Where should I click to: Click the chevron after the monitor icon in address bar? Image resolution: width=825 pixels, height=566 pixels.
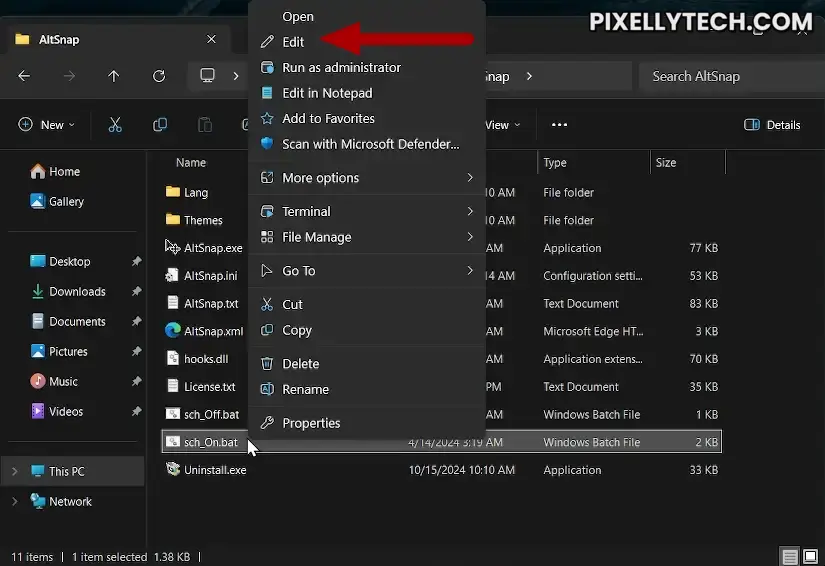tap(236, 76)
